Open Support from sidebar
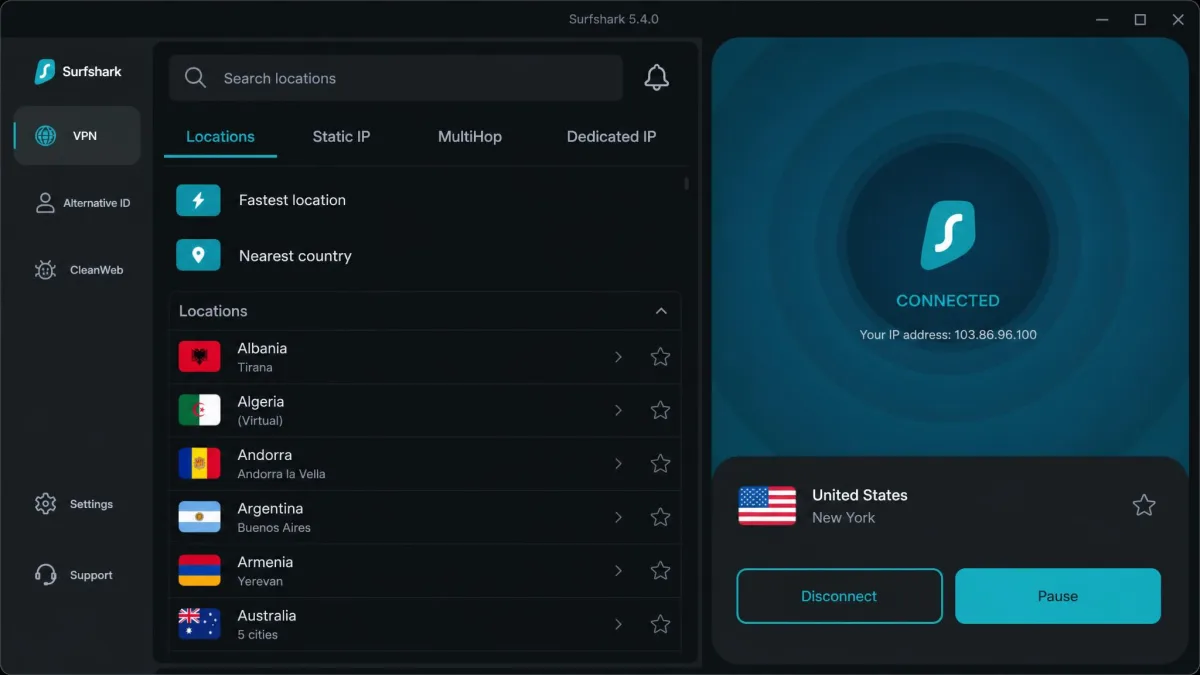Viewport: 1200px width, 675px height. 74,575
